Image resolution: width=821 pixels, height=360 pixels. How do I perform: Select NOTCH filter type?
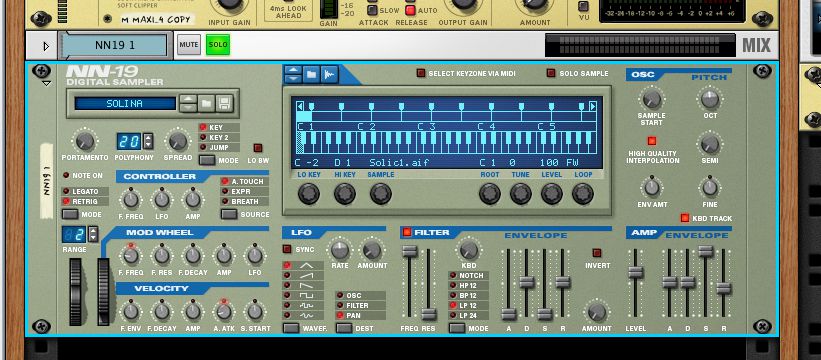pyautogui.click(x=468, y=276)
